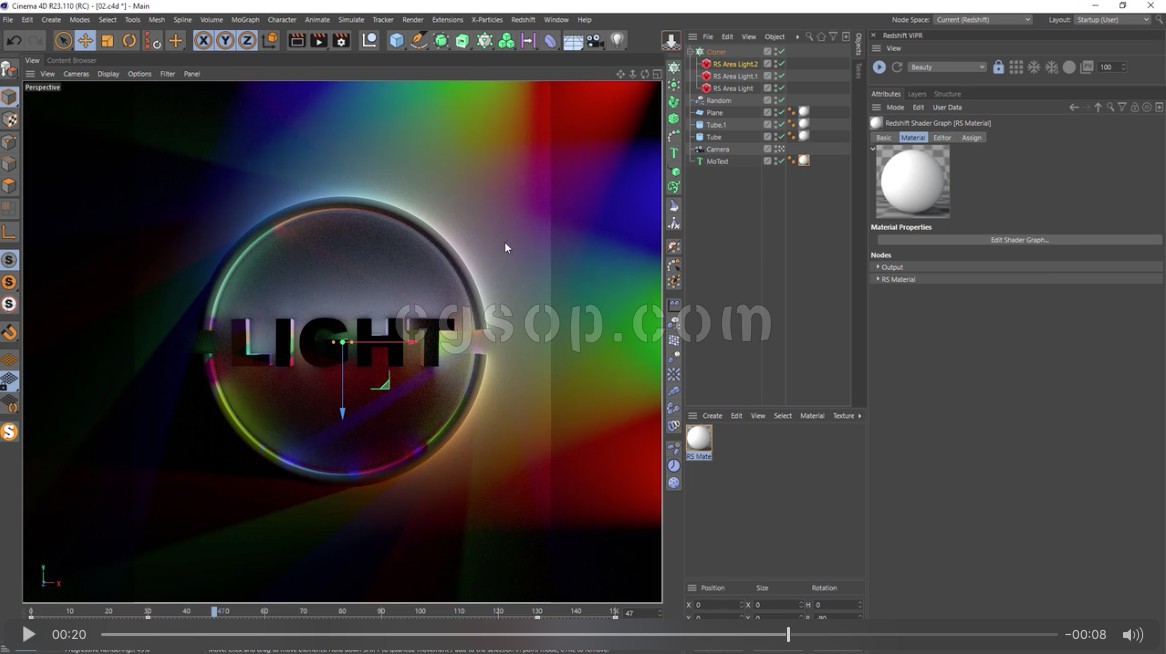Expand the RS Material node section
This screenshot has height=654, width=1166.
(878, 279)
